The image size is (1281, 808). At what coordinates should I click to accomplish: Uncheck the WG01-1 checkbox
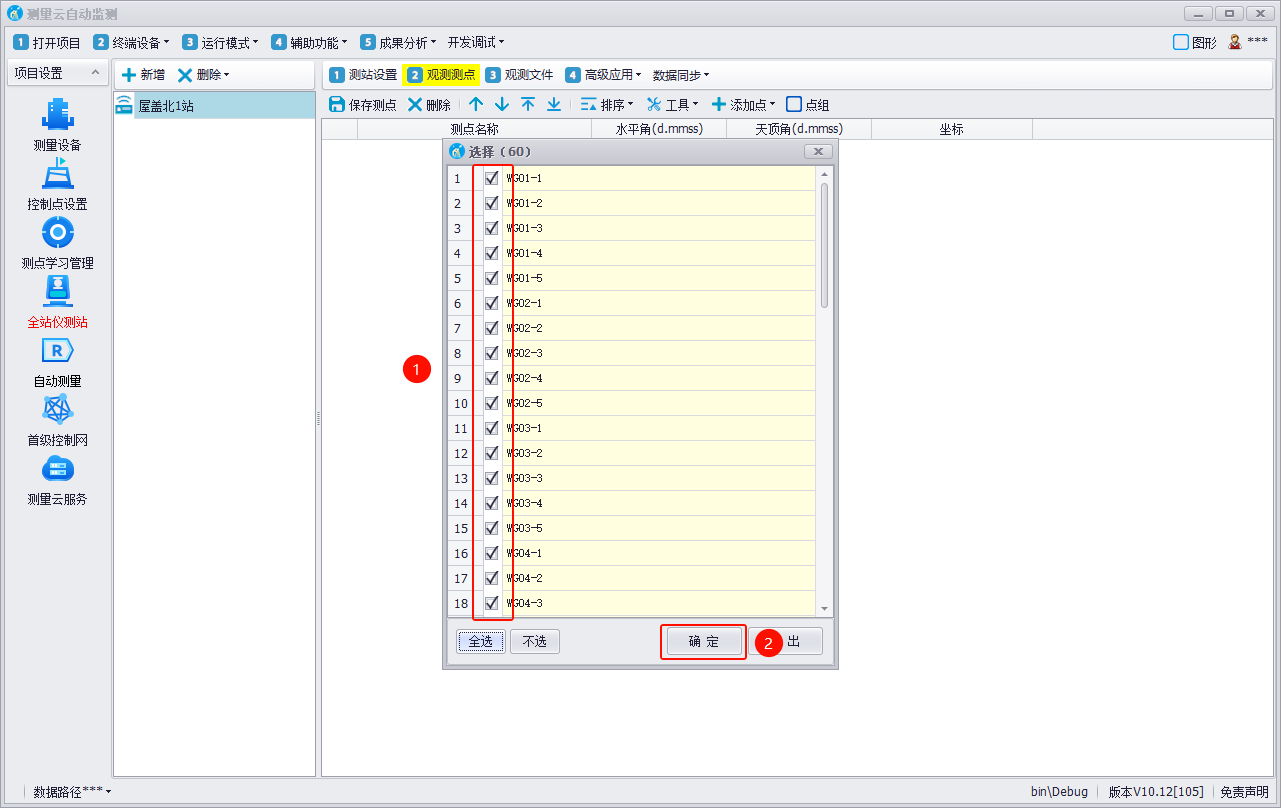coord(491,179)
